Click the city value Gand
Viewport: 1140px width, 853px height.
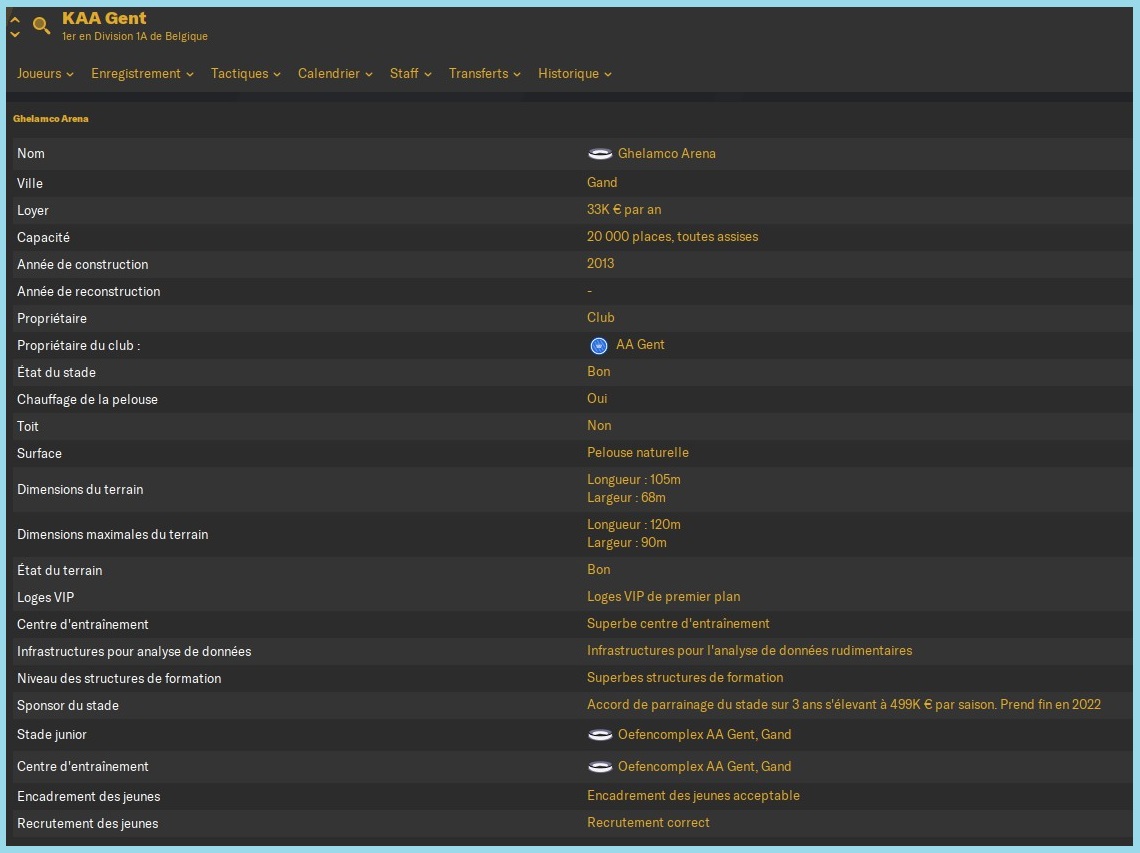(x=602, y=183)
